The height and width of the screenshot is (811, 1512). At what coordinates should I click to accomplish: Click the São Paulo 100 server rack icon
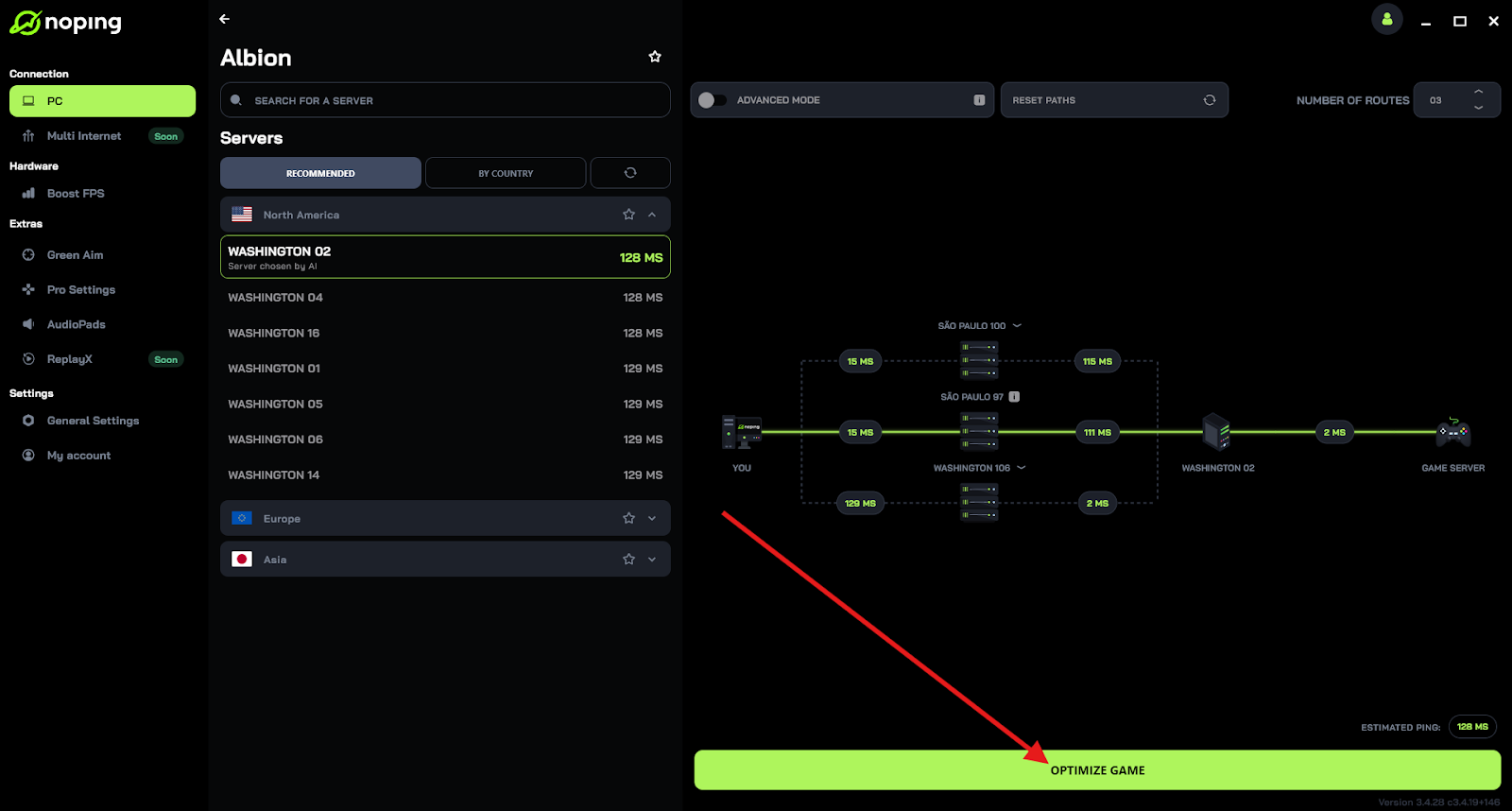click(x=979, y=360)
